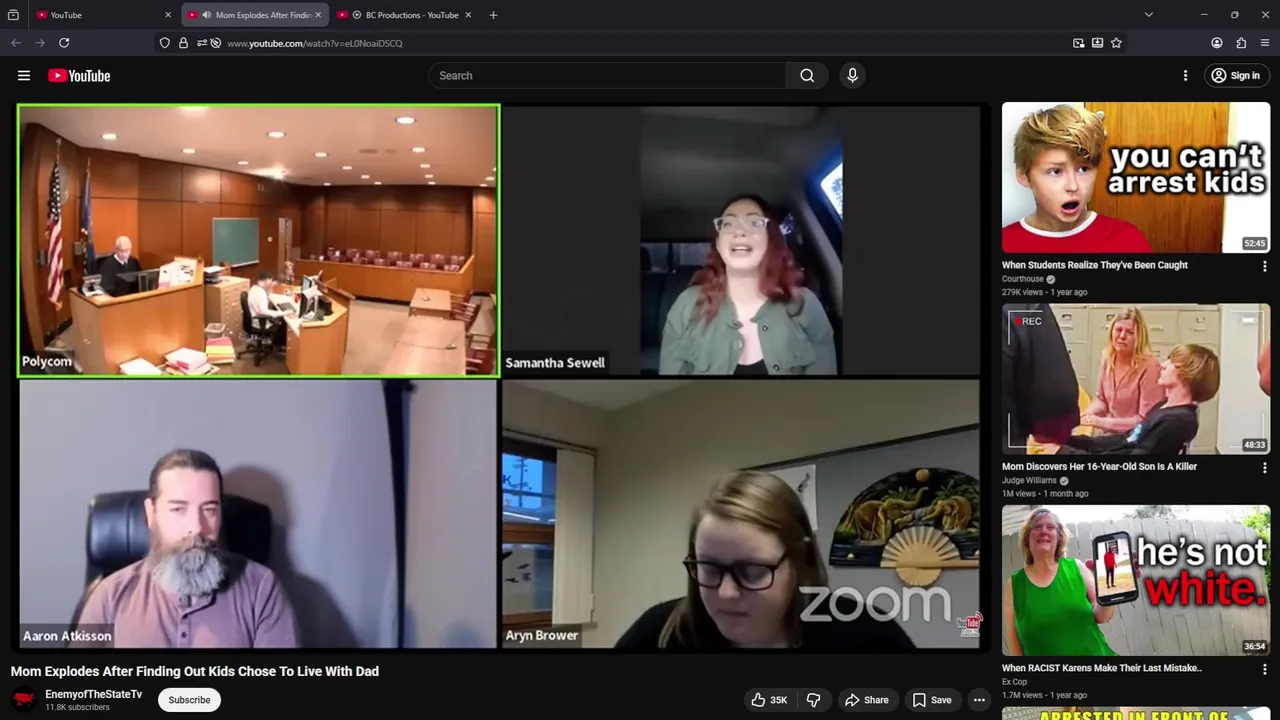Click the autoplay blocked icon in address bar
The height and width of the screenshot is (720, 1280).
coord(215,43)
